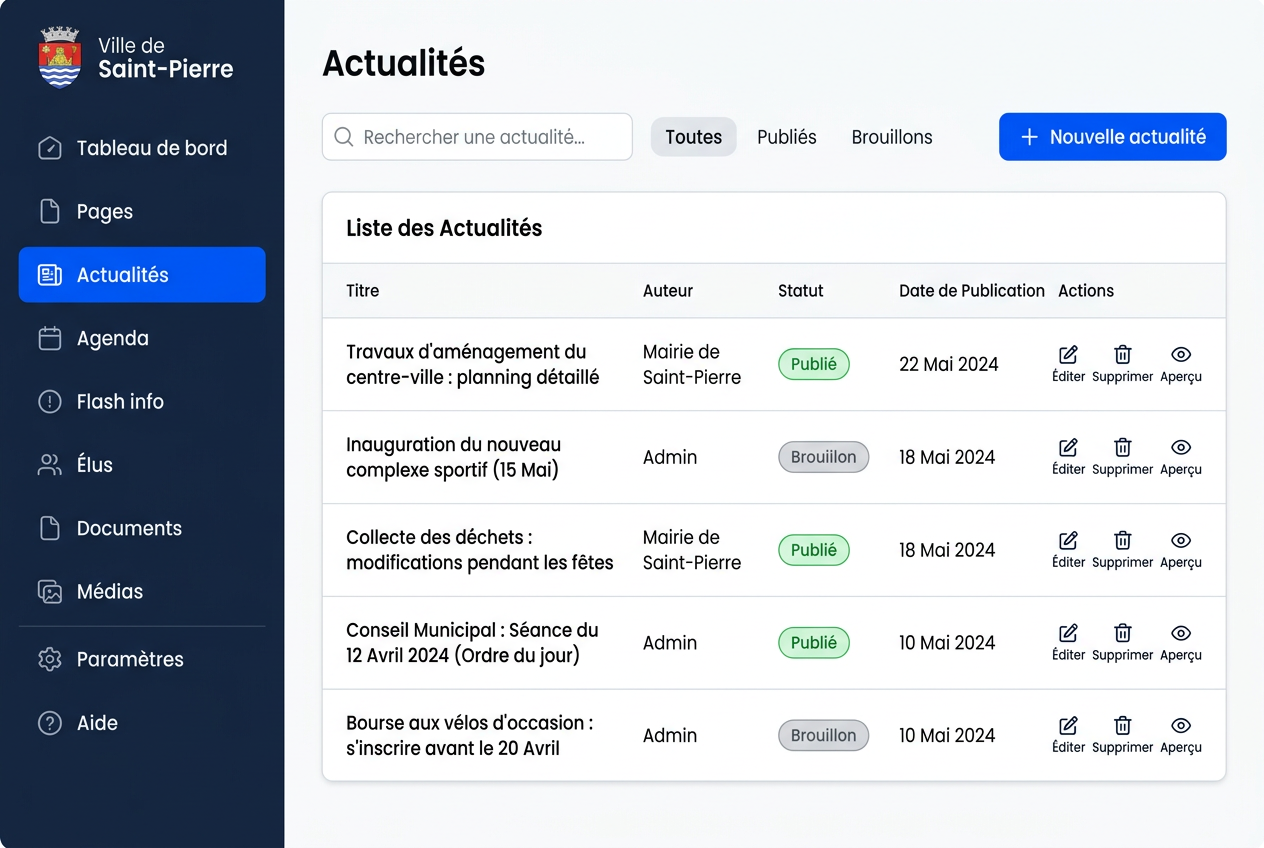Open article Bourse aux vélos d'occasion title
Image resolution: width=1264 pixels, height=848 pixels.
[470, 735]
